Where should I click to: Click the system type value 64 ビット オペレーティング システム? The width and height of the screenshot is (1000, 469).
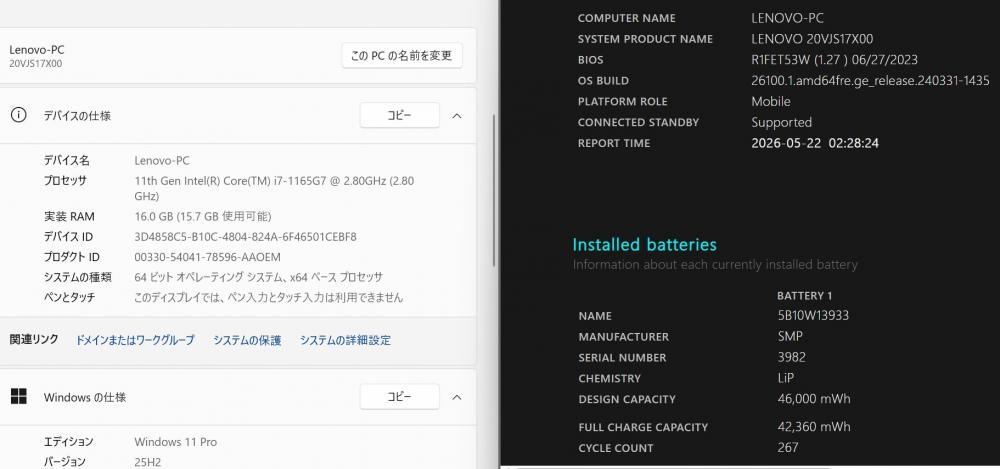(258, 278)
